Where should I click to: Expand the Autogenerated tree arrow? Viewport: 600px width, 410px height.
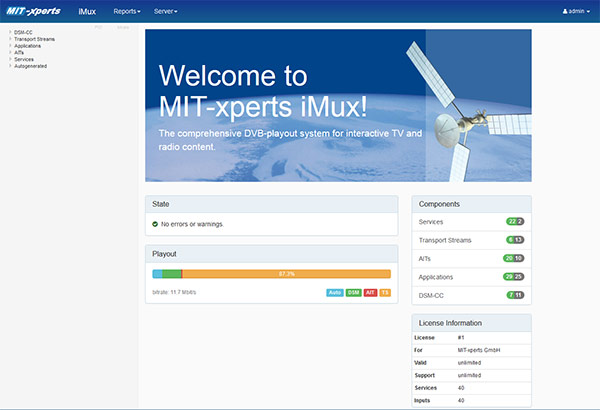[10, 66]
